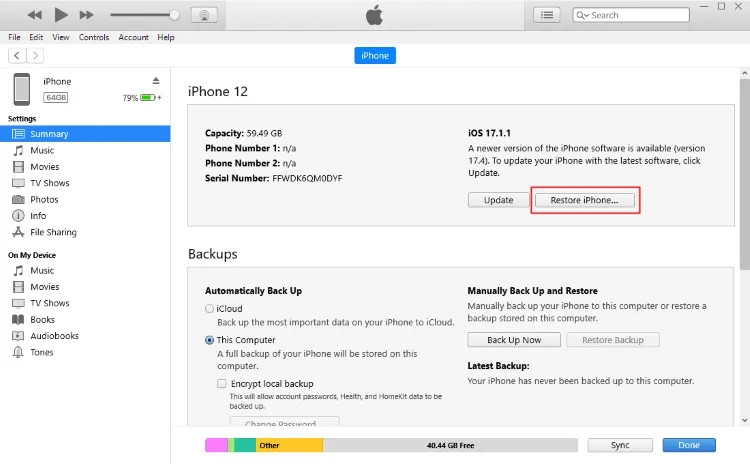Go back with left chevron

tap(17, 55)
